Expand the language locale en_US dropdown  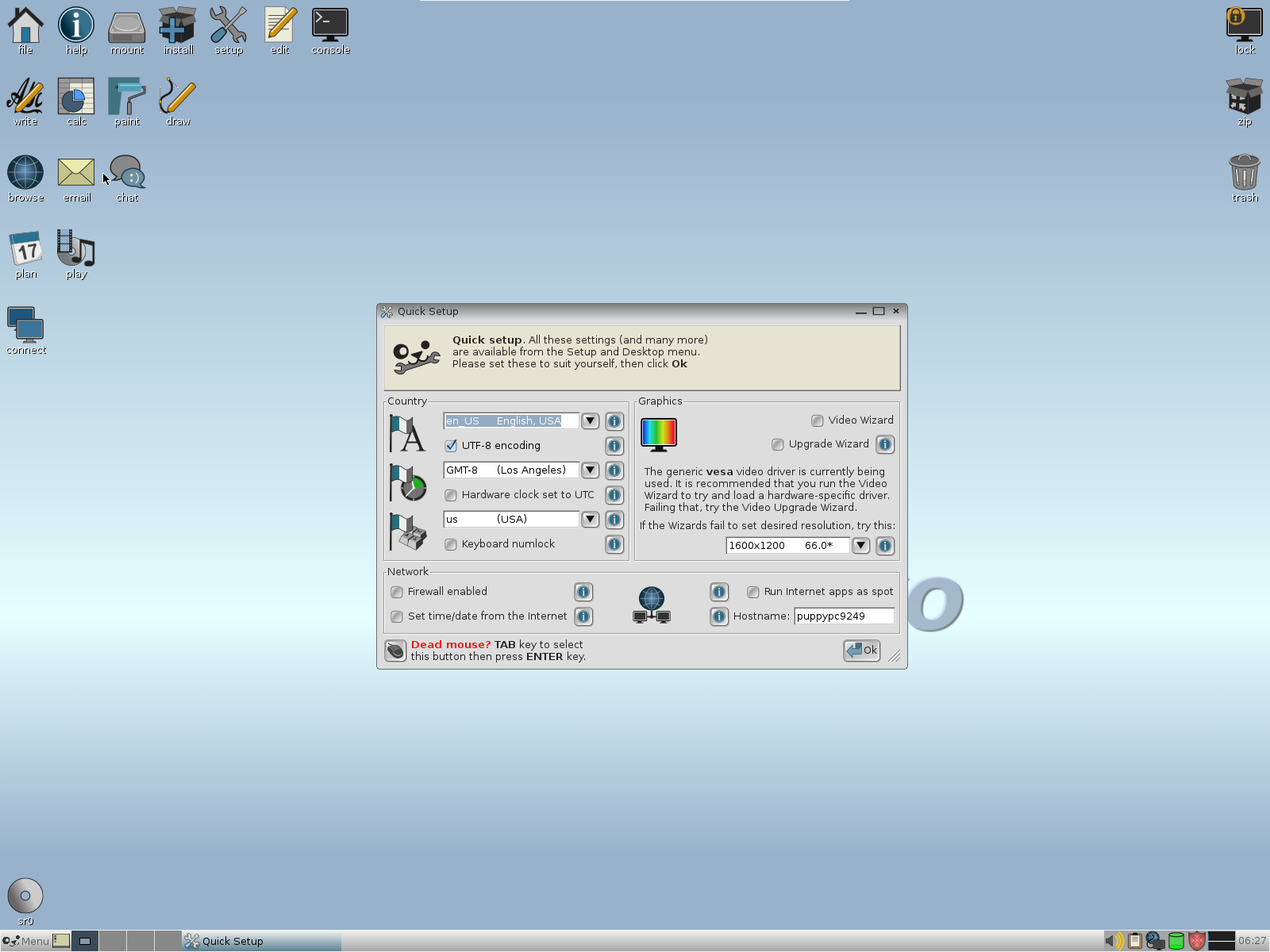pyautogui.click(x=590, y=421)
